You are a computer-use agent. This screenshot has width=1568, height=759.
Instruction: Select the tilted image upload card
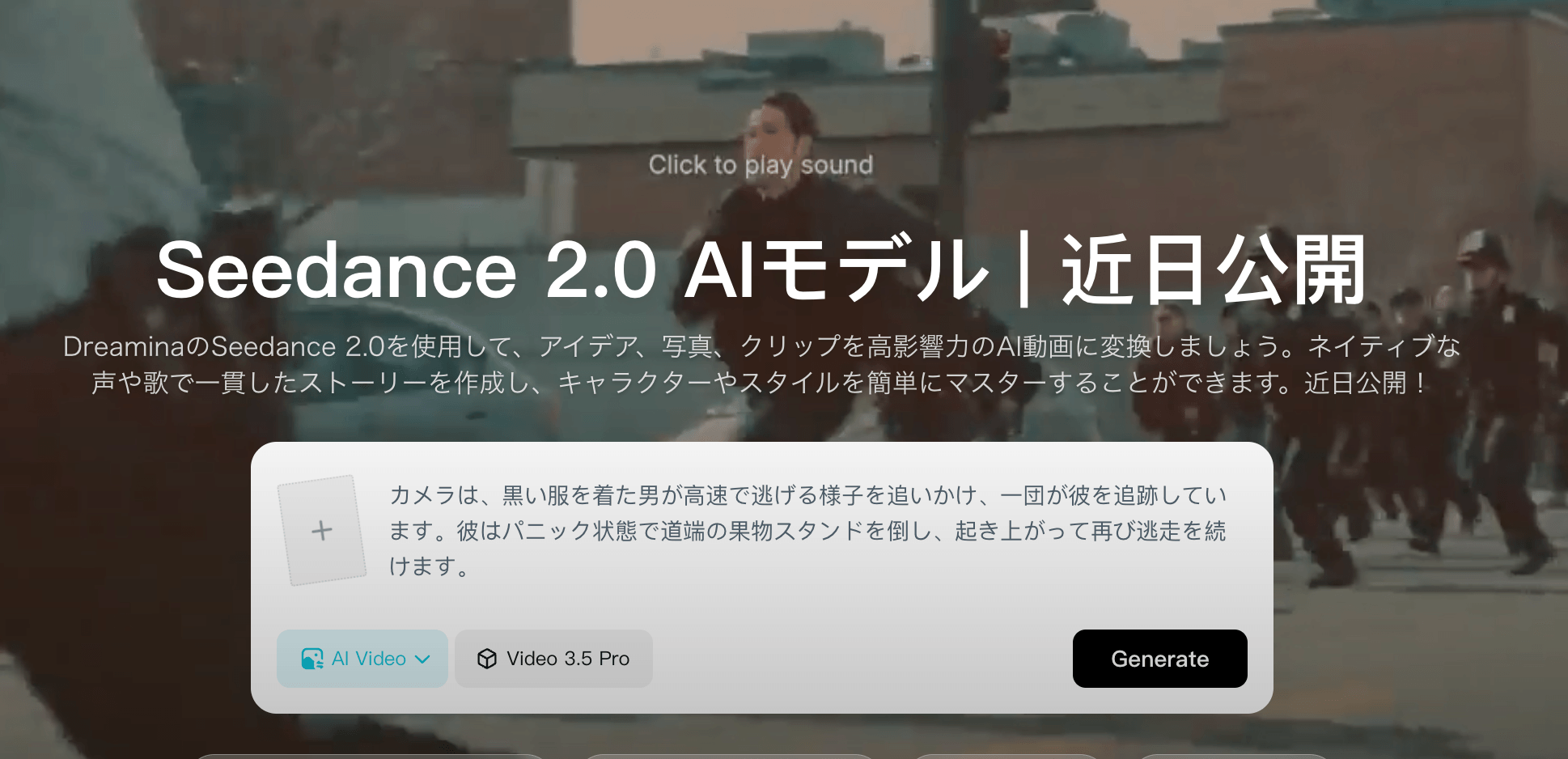click(322, 530)
